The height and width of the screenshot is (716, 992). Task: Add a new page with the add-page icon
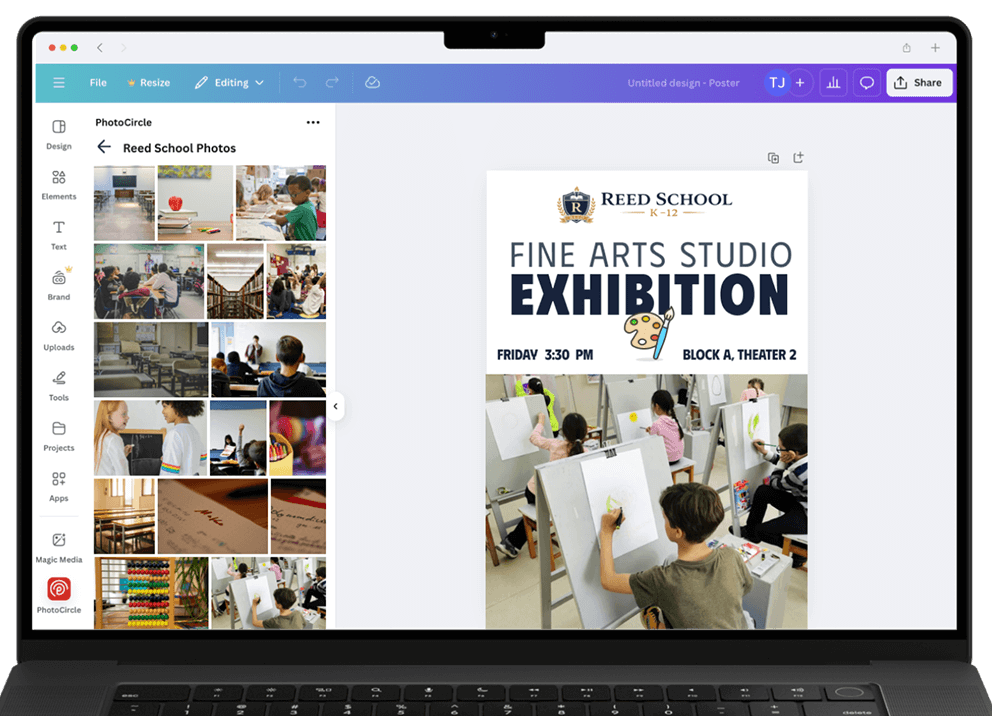point(798,157)
